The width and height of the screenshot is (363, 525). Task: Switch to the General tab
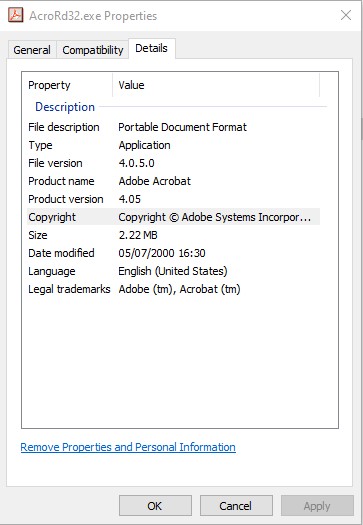point(32,50)
